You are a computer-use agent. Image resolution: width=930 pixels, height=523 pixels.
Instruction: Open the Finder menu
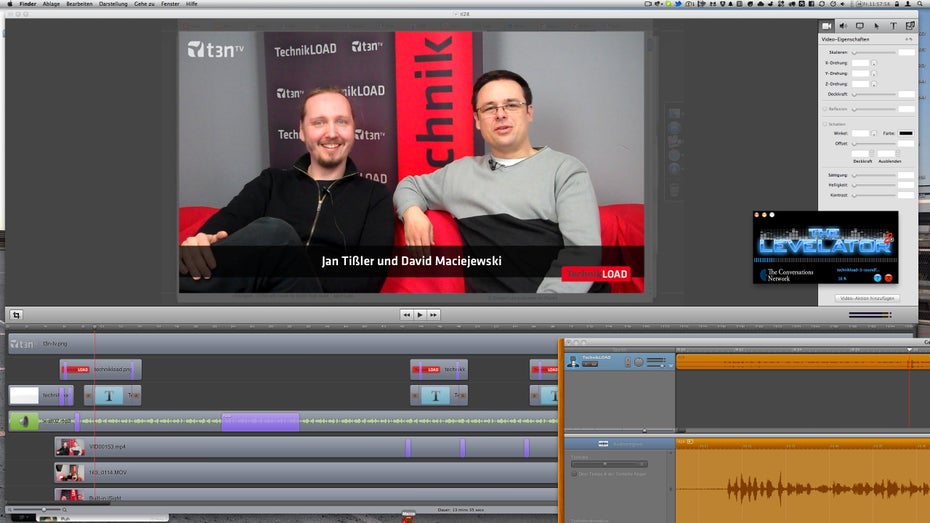pyautogui.click(x=28, y=4)
